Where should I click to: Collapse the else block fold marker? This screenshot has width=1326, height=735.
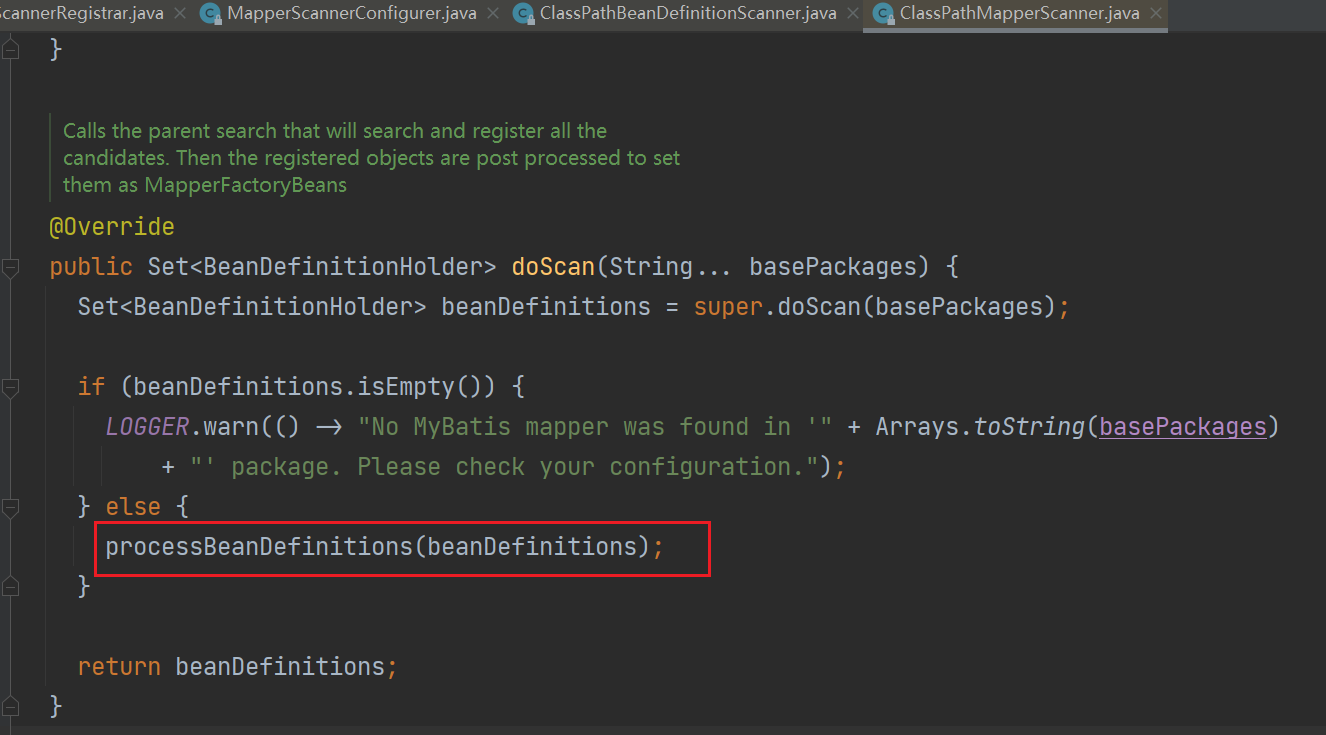(x=10, y=507)
